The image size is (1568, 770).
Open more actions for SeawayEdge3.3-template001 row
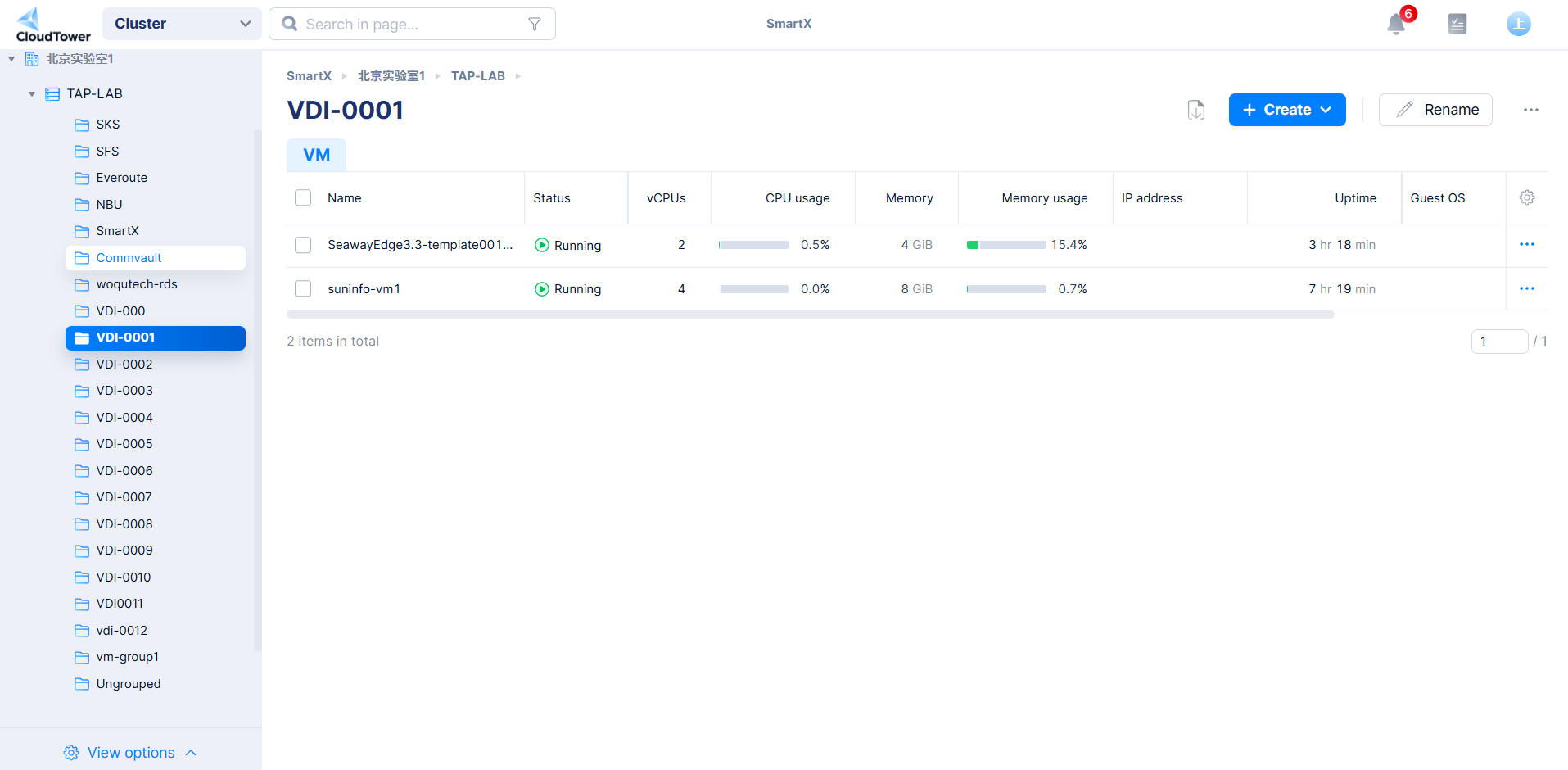(1526, 244)
